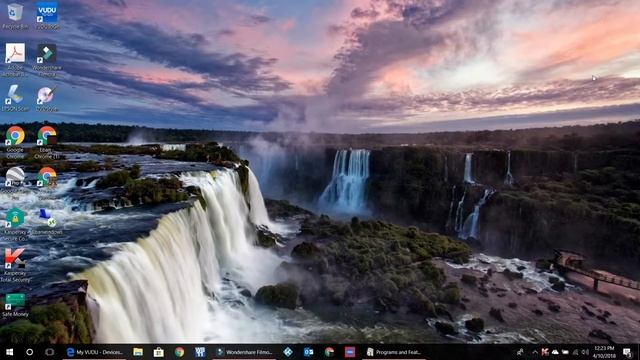The height and width of the screenshot is (360, 640).
Task: Open the Google Chrome desktop shortcut
Action: coord(15,142)
